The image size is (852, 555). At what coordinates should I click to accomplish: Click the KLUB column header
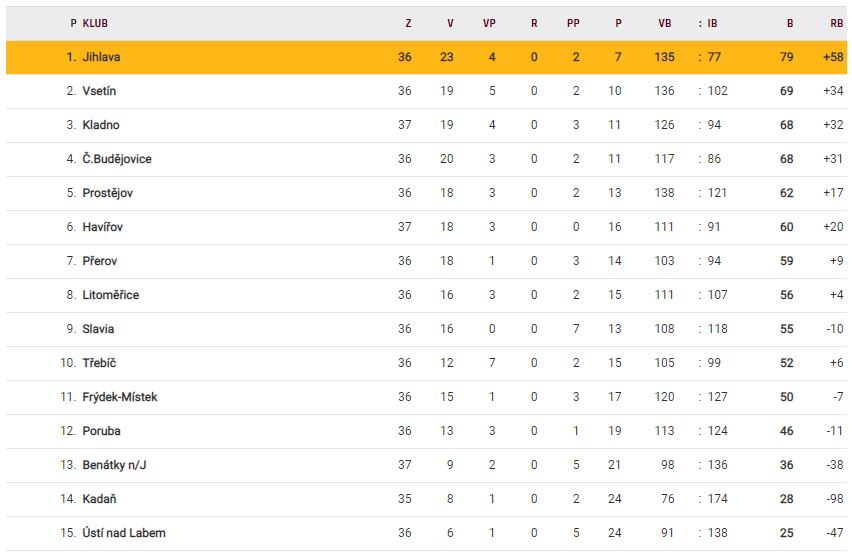coord(96,22)
